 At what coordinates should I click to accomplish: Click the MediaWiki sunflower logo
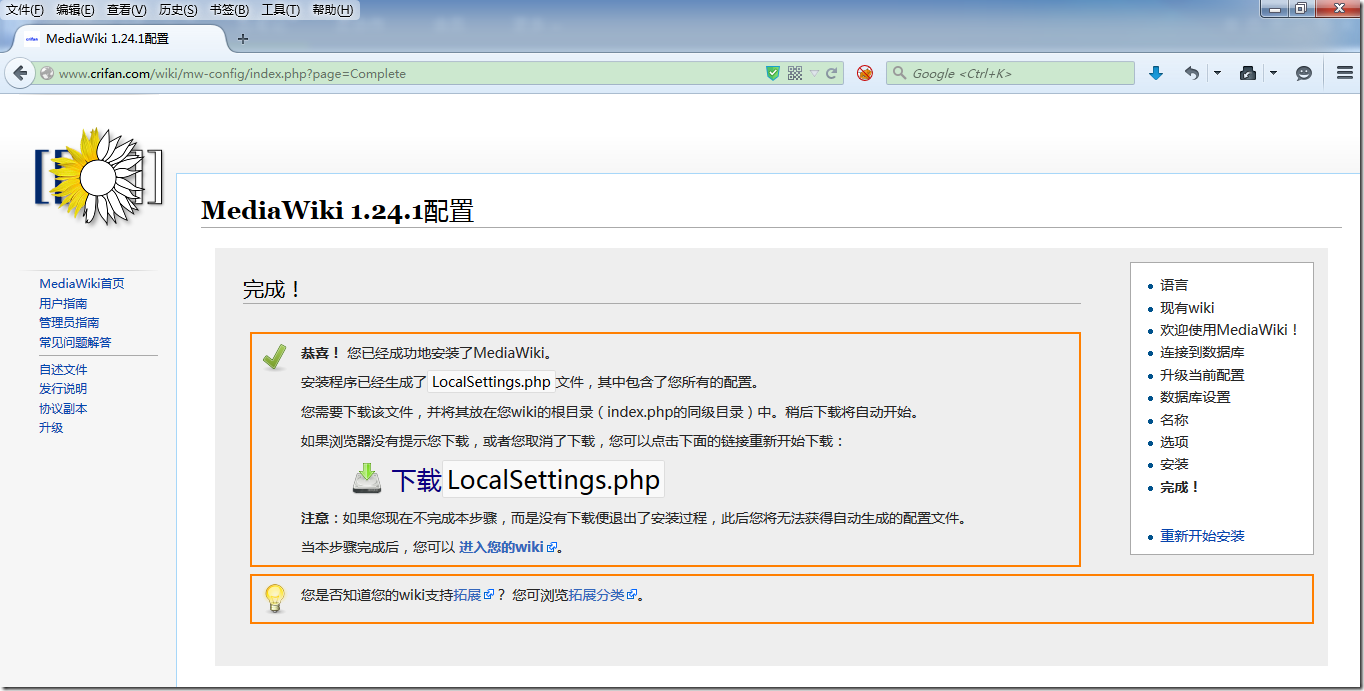(98, 177)
